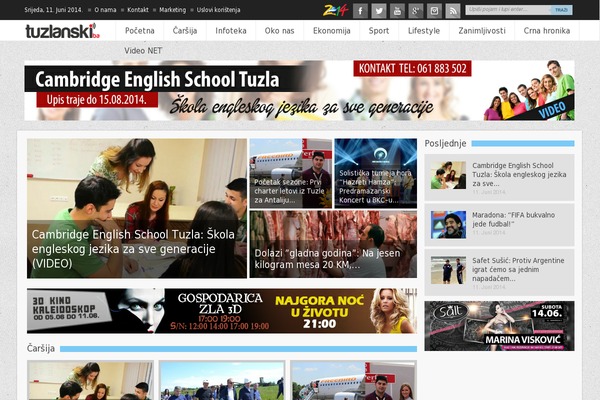The width and height of the screenshot is (600, 400).
Task: Open the Uslovi korištenja link
Action: click(x=218, y=10)
